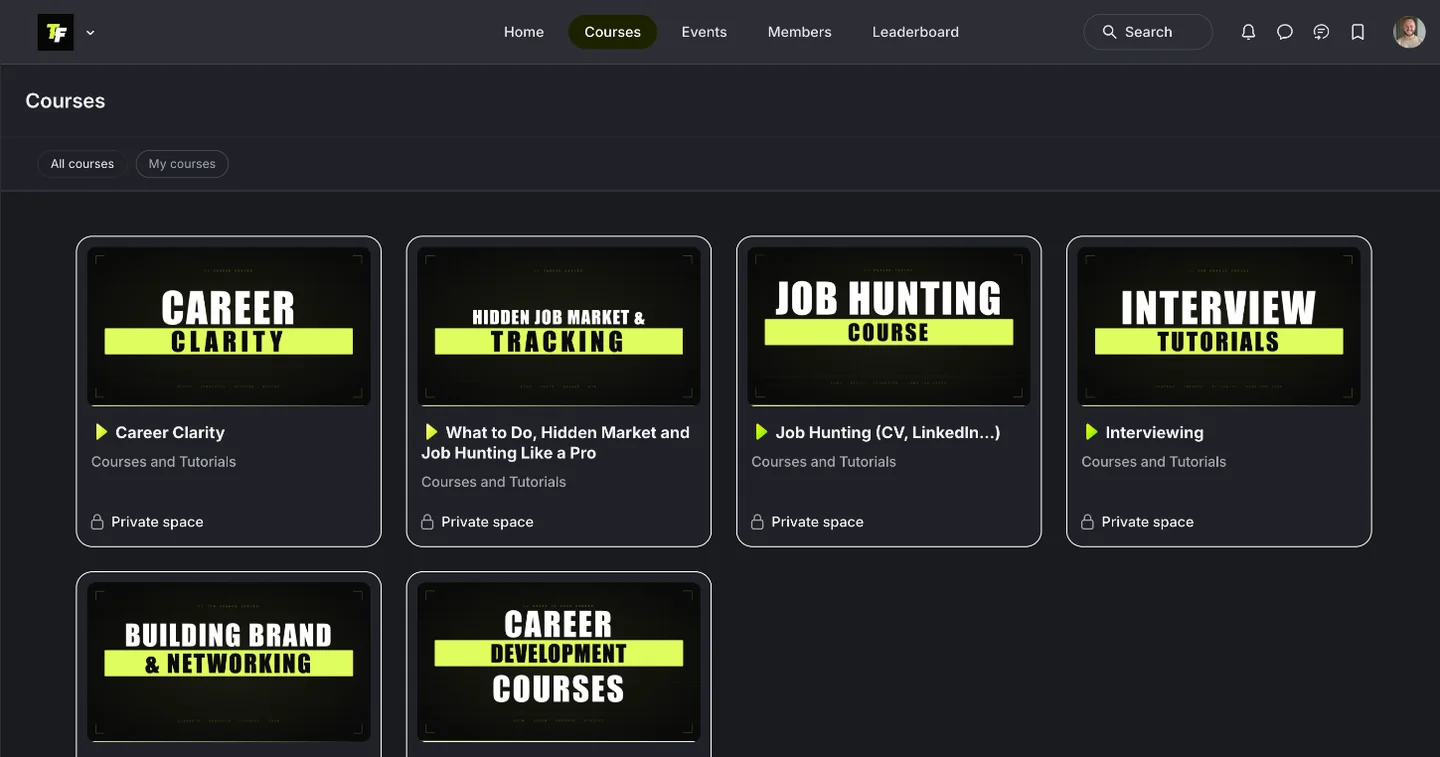
Task: Click "Private space" on the Hidden Market card
Action: 488,522
